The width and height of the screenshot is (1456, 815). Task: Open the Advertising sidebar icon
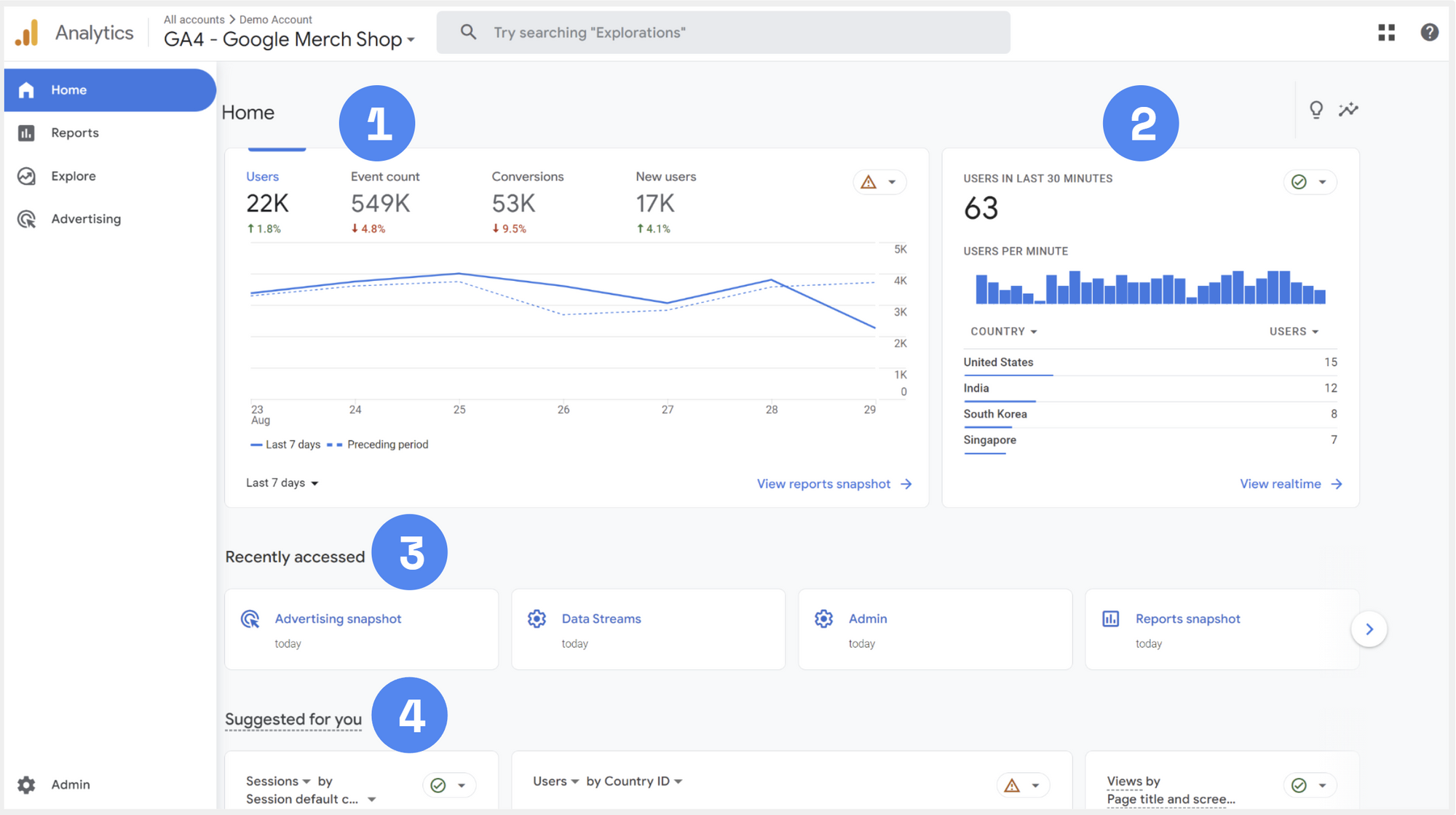pyautogui.click(x=27, y=219)
